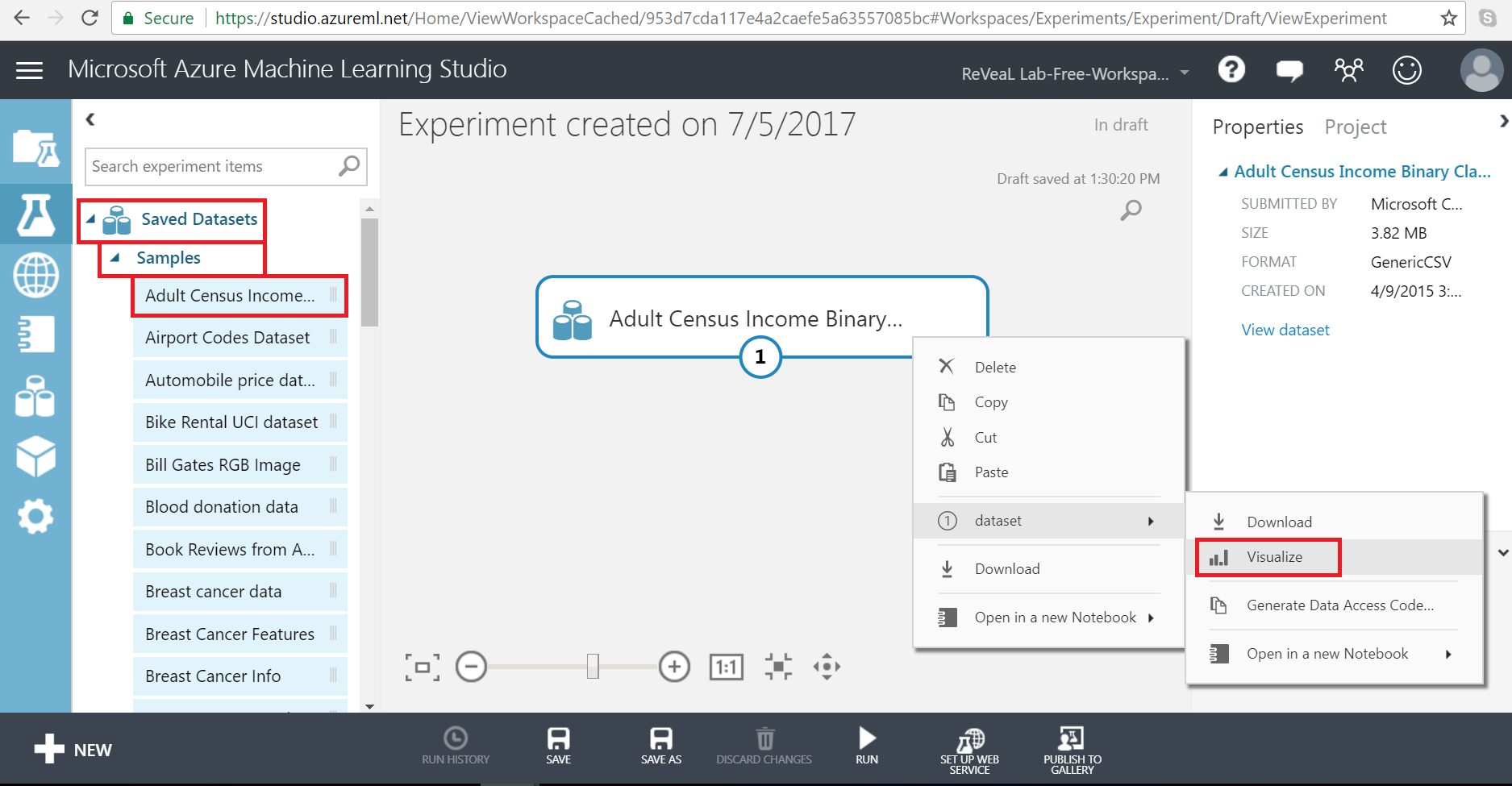Collapse the Adult Census Income properties section

point(1223,172)
